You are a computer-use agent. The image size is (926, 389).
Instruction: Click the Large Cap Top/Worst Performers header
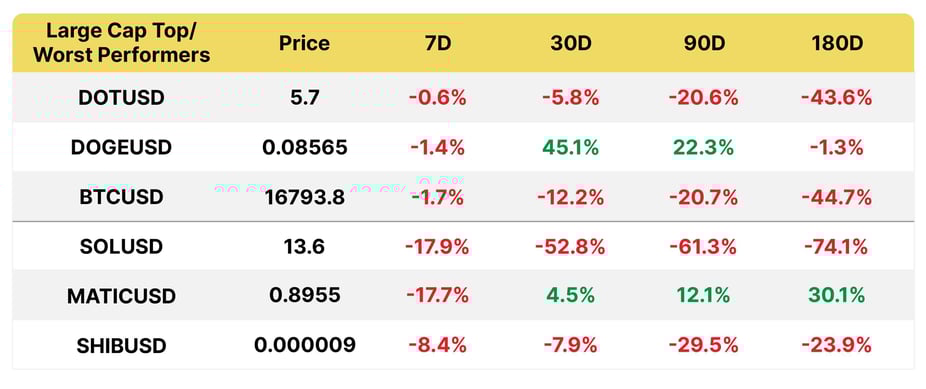click(121, 44)
